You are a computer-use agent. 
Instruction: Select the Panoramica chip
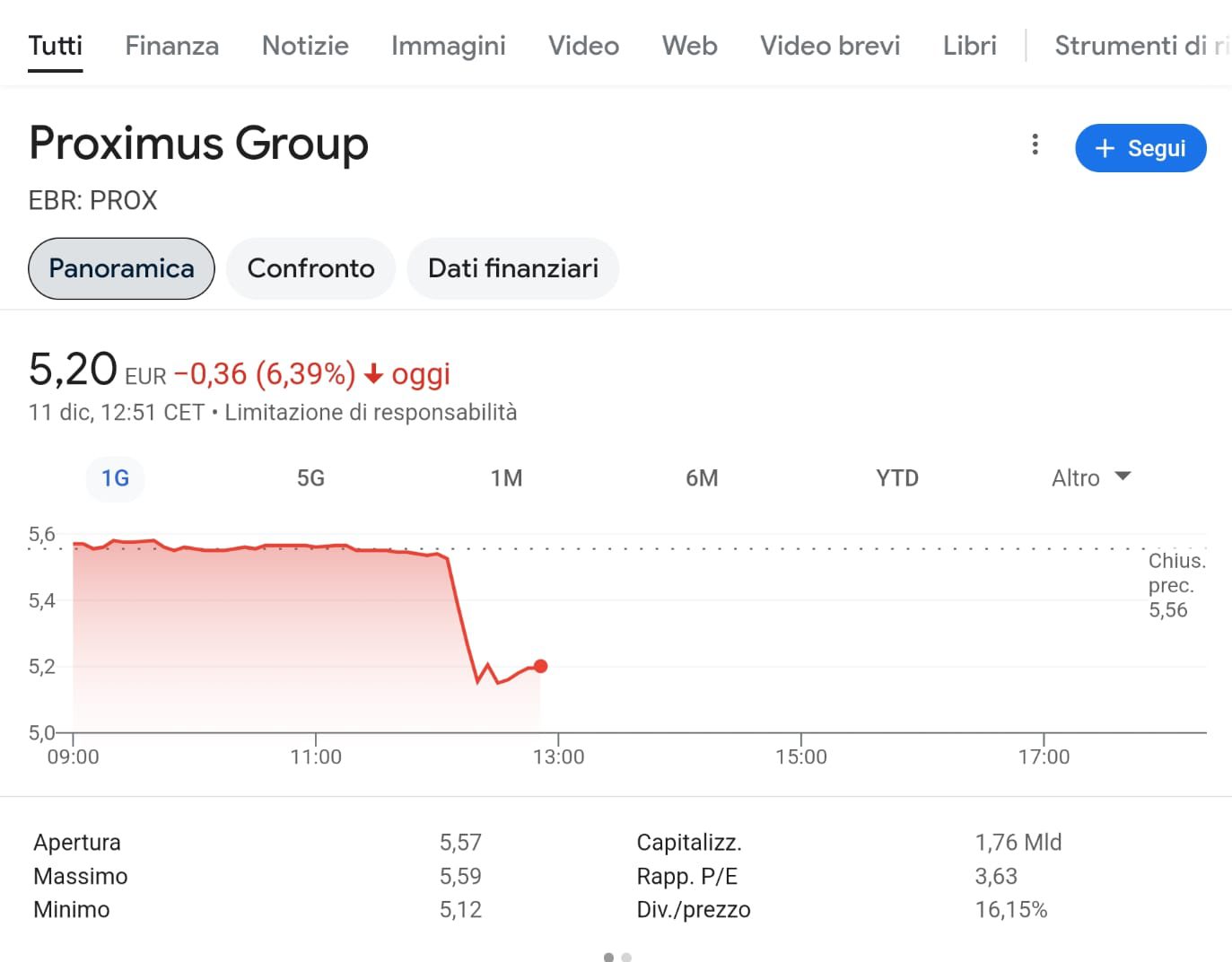coord(121,268)
